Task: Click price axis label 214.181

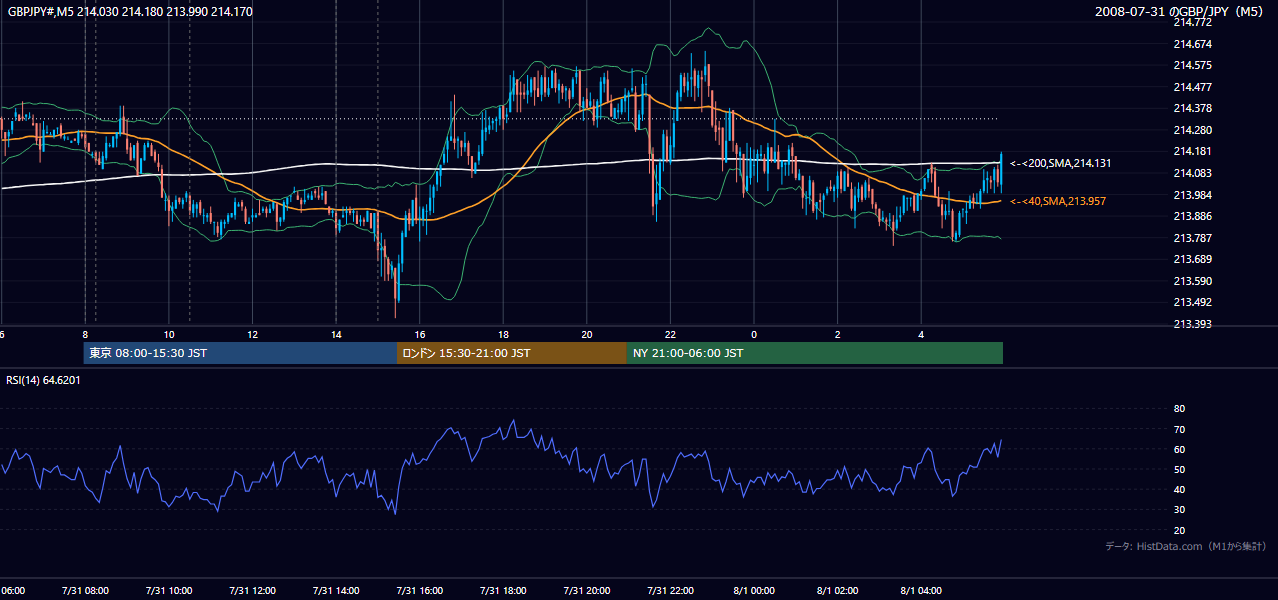Action: tap(1192, 151)
